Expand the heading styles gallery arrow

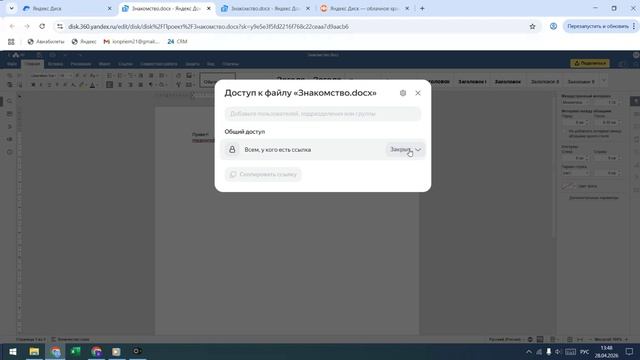[x=604, y=81]
